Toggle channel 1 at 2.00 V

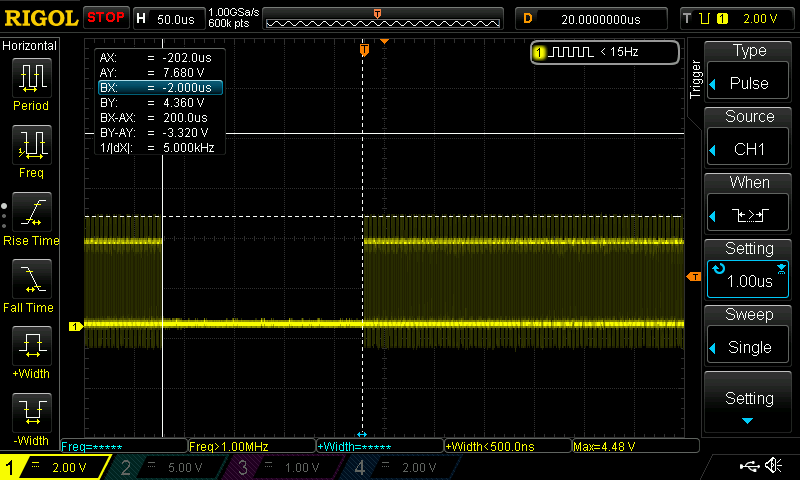[x=54, y=467]
